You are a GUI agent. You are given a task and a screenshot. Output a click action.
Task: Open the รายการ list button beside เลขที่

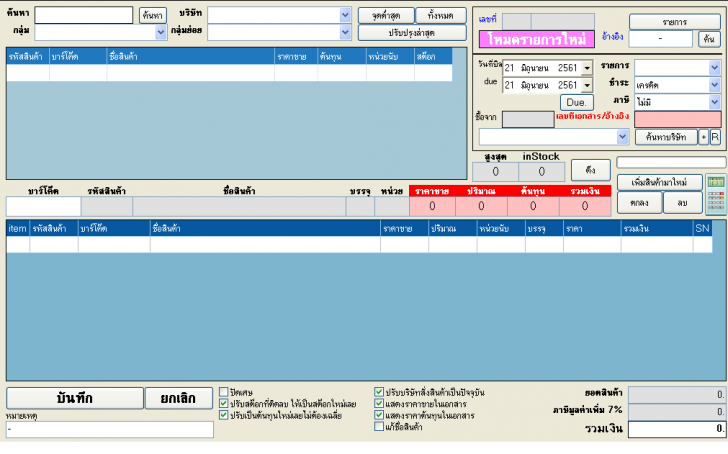(x=675, y=21)
